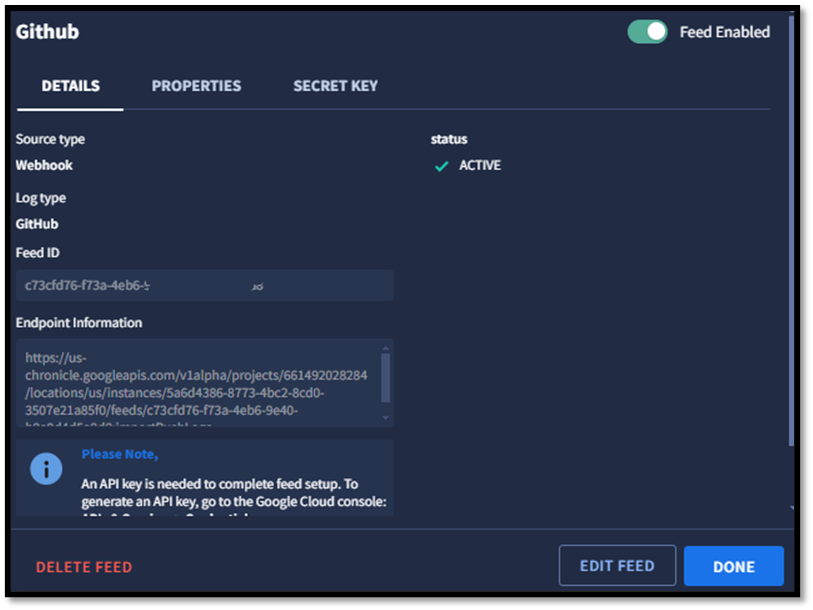
Task: Toggle the Feed Enabled switch
Action: point(647,32)
